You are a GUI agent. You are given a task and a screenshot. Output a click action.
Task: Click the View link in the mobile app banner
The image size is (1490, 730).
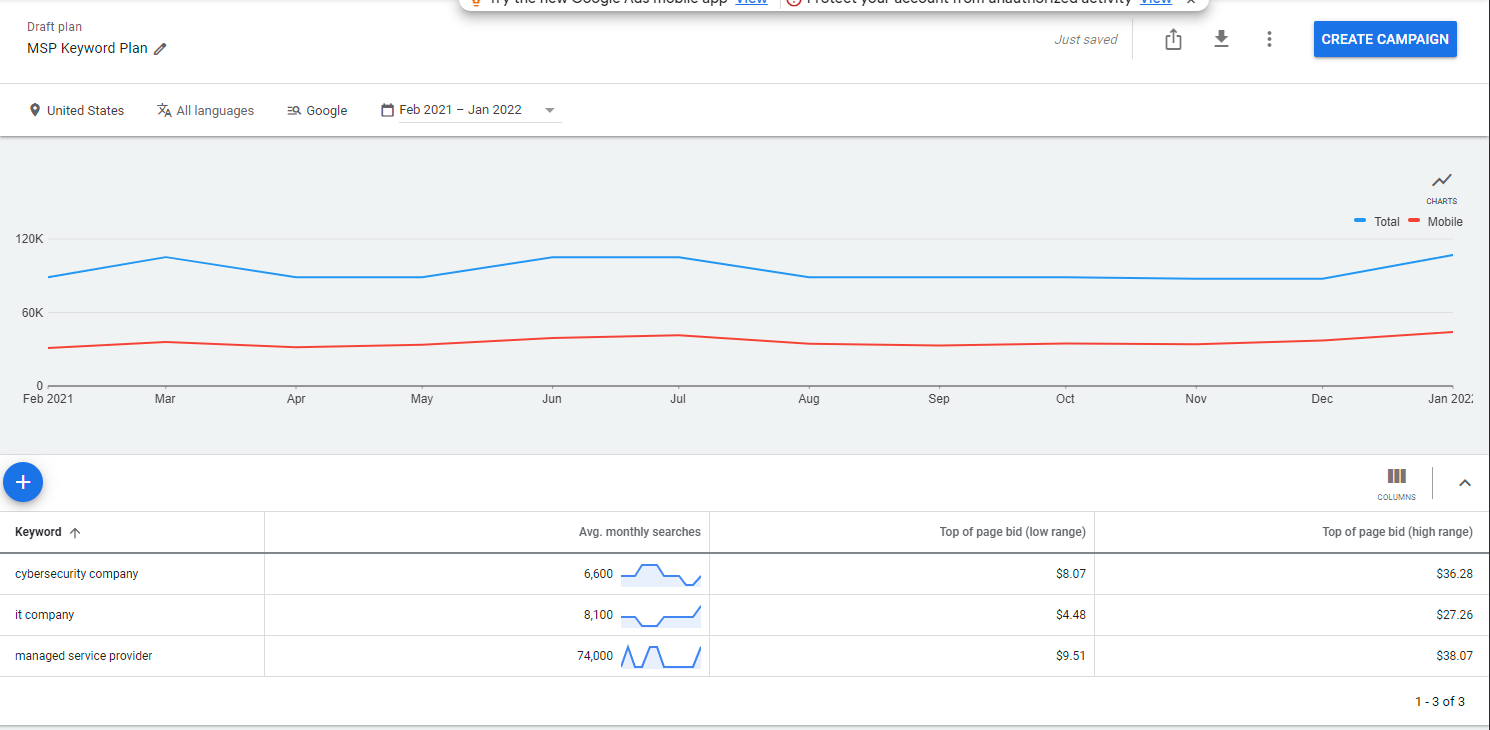click(x=751, y=2)
